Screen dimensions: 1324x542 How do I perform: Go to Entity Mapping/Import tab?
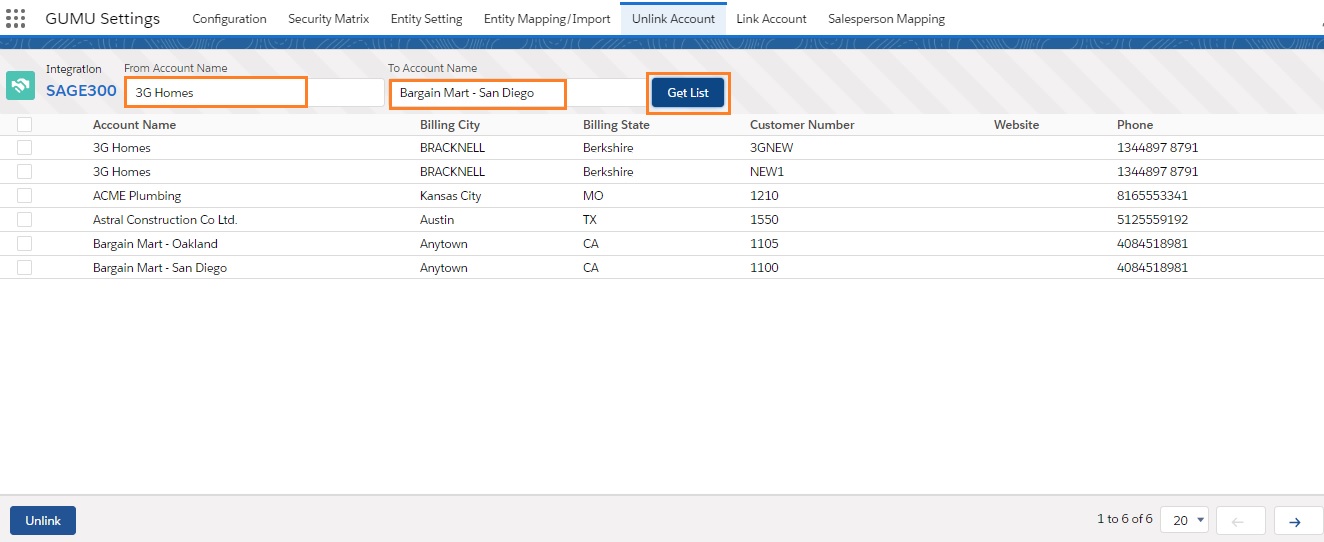547,18
